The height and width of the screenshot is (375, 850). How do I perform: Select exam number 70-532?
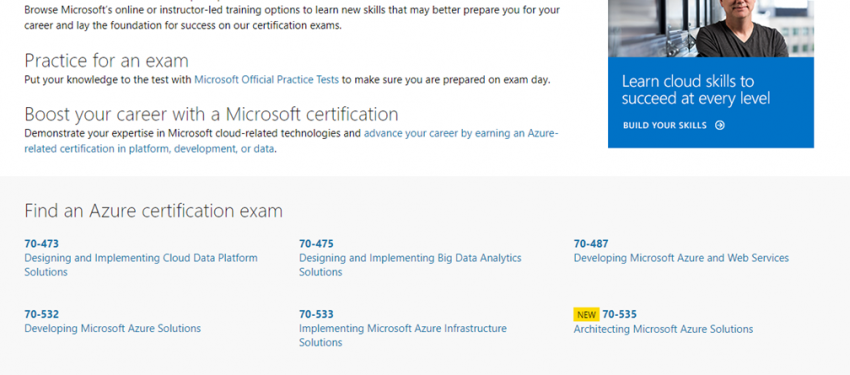(41, 314)
